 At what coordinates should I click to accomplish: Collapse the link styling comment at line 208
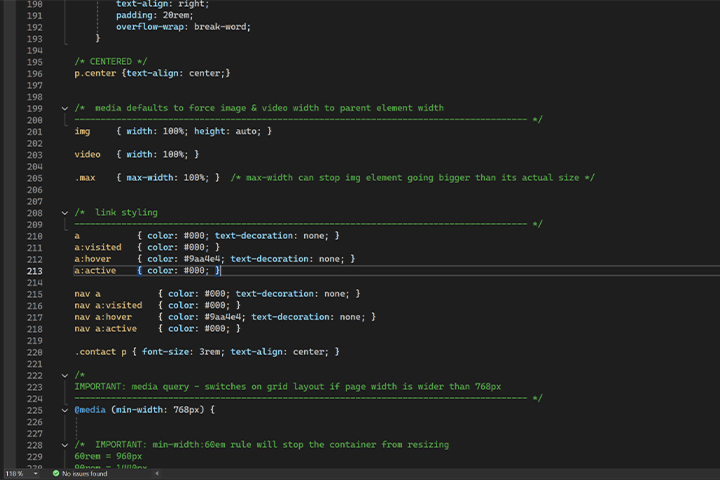pos(65,213)
